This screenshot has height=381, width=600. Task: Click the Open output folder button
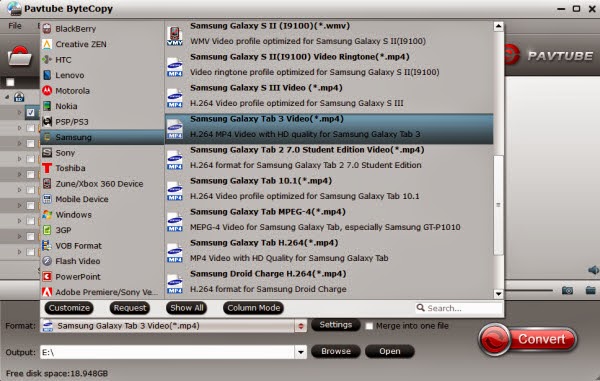click(x=390, y=351)
